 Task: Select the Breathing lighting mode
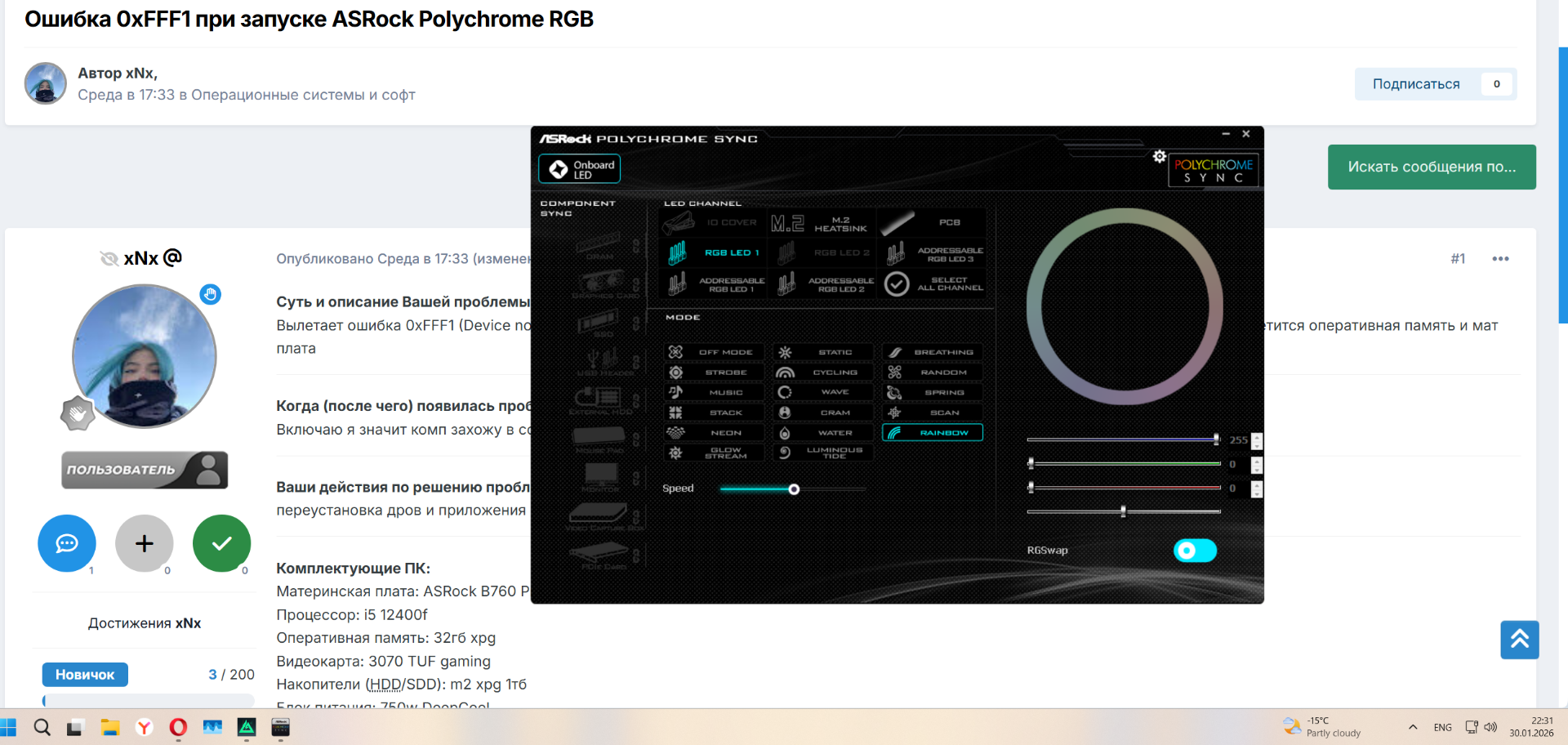coord(933,352)
